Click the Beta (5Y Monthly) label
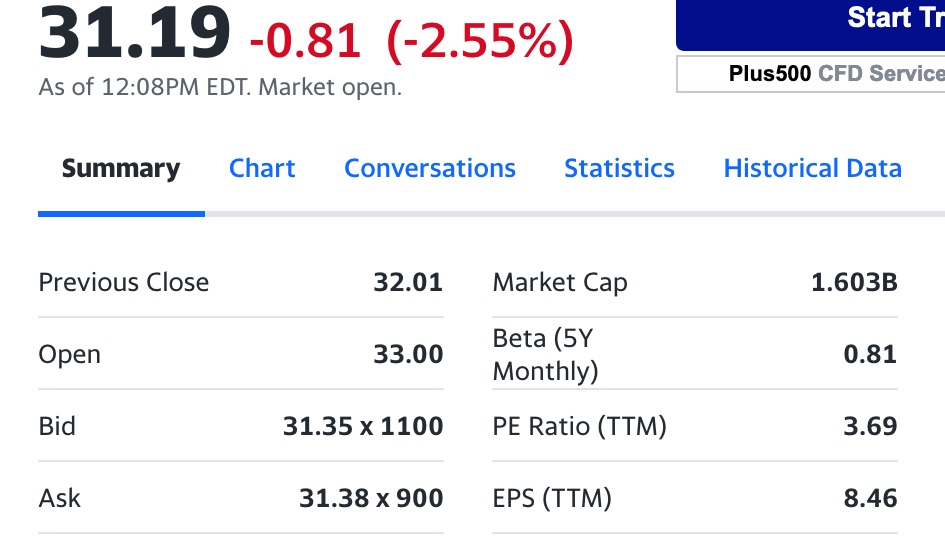This screenshot has width=945, height=538. [545, 354]
